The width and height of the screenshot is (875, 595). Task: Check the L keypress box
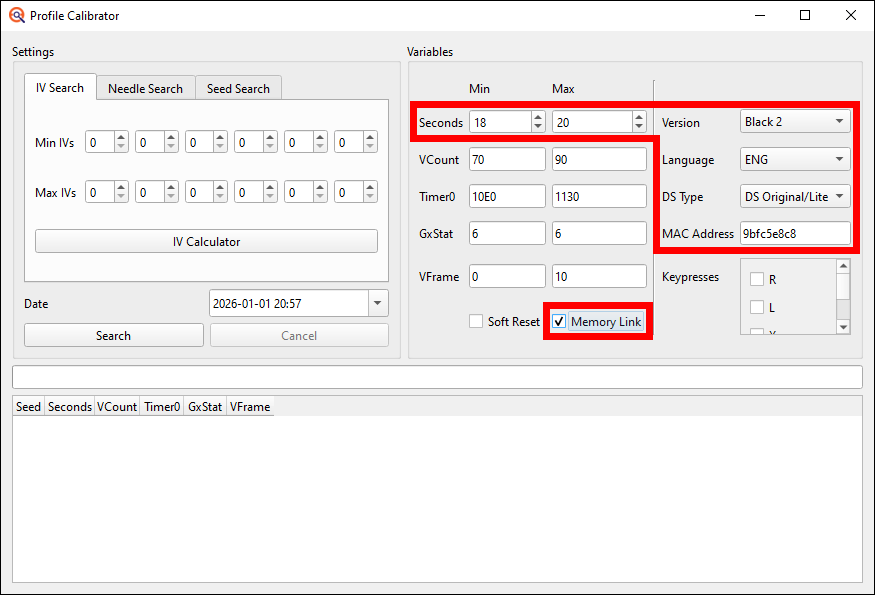tap(757, 307)
